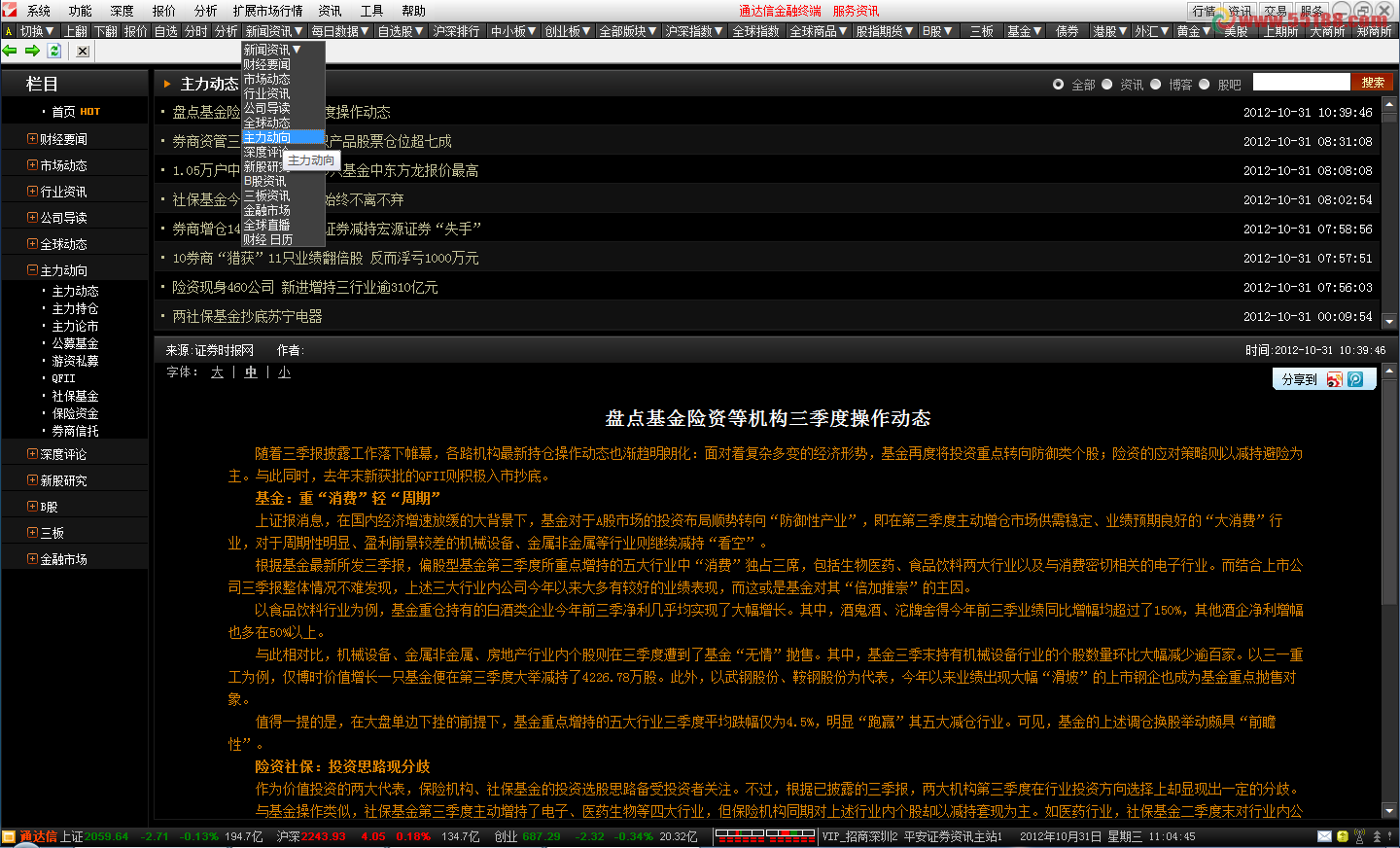
Task: Select the 资讯 radio button
Action: (x=1106, y=84)
